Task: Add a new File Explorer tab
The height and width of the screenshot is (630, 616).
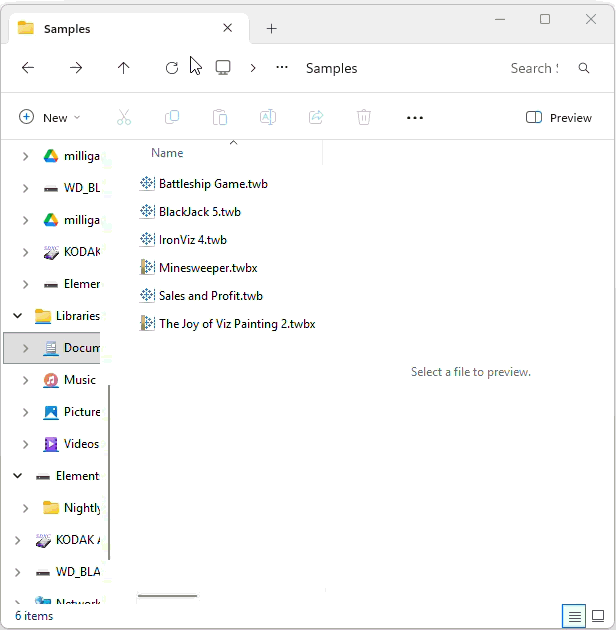Action: (x=272, y=29)
